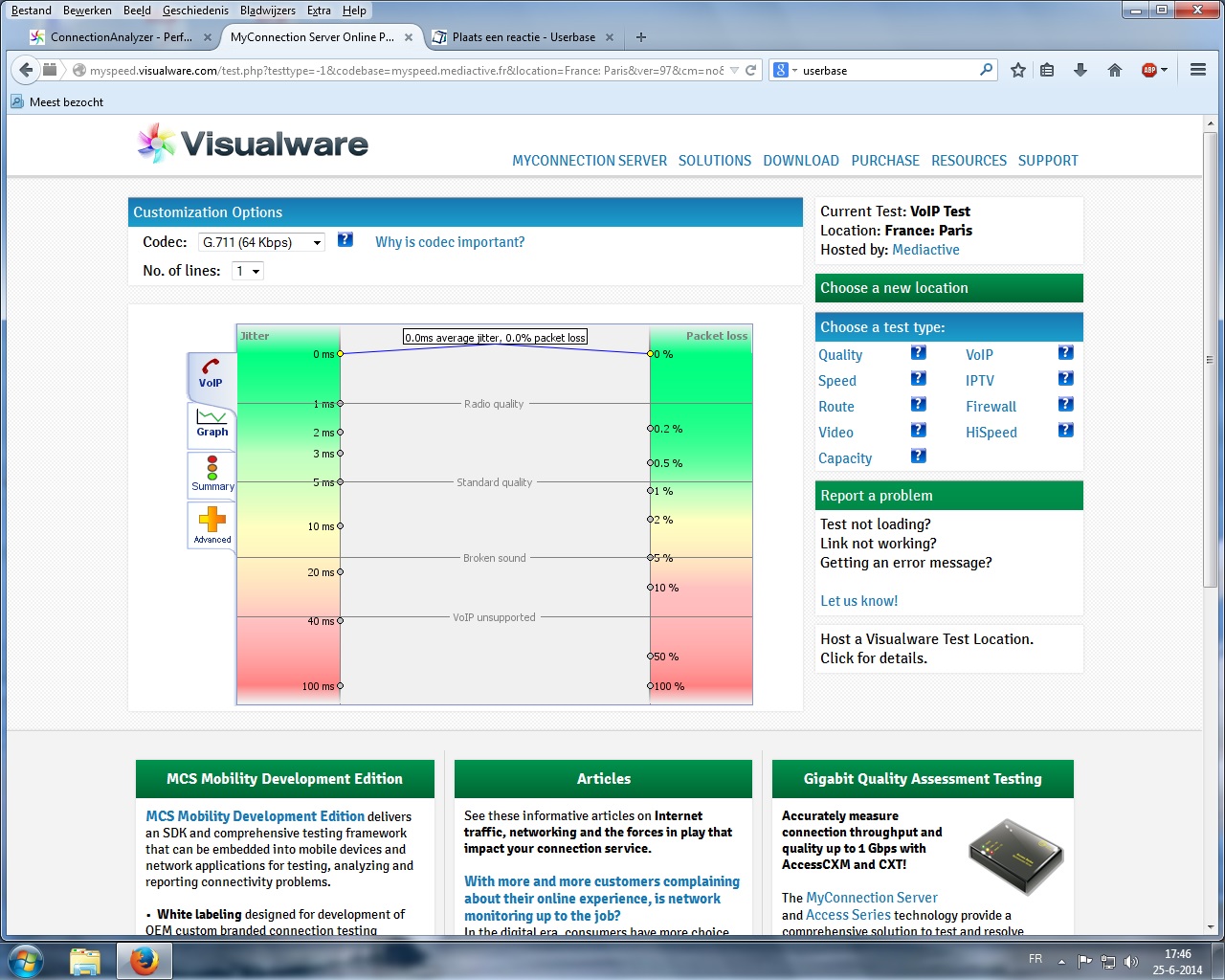Open the No. of lines dropdown

(247, 271)
